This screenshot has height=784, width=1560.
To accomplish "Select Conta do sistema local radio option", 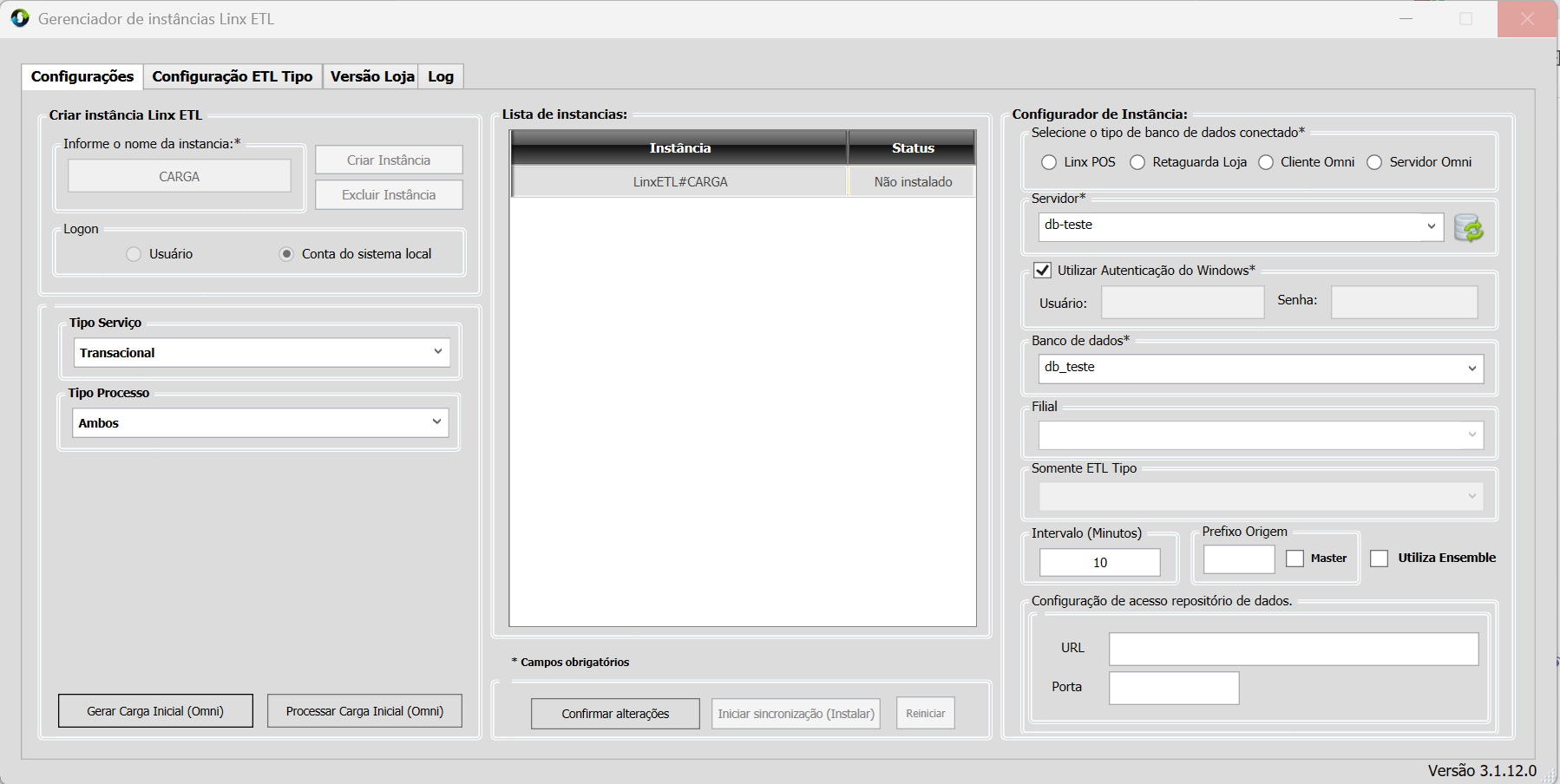I will coord(286,254).
